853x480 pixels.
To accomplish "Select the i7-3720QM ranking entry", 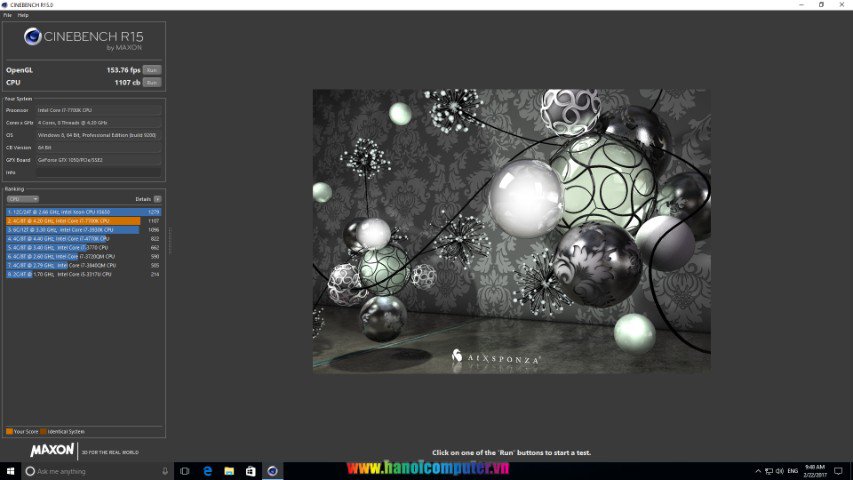I will [x=83, y=256].
